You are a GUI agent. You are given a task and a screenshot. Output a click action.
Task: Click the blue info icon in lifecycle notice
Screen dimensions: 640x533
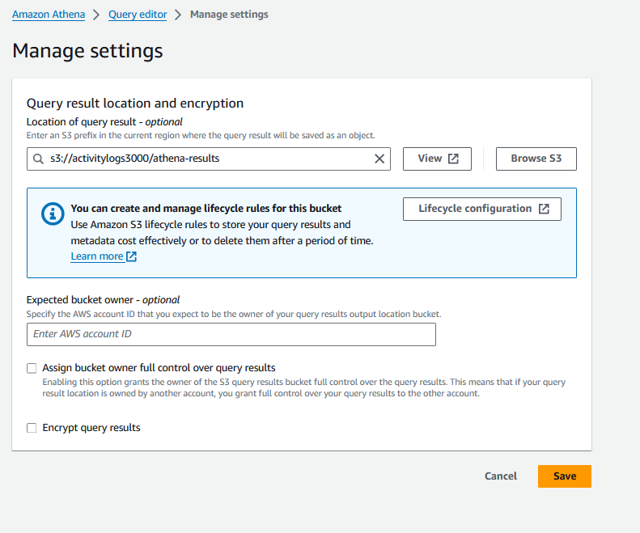53,213
